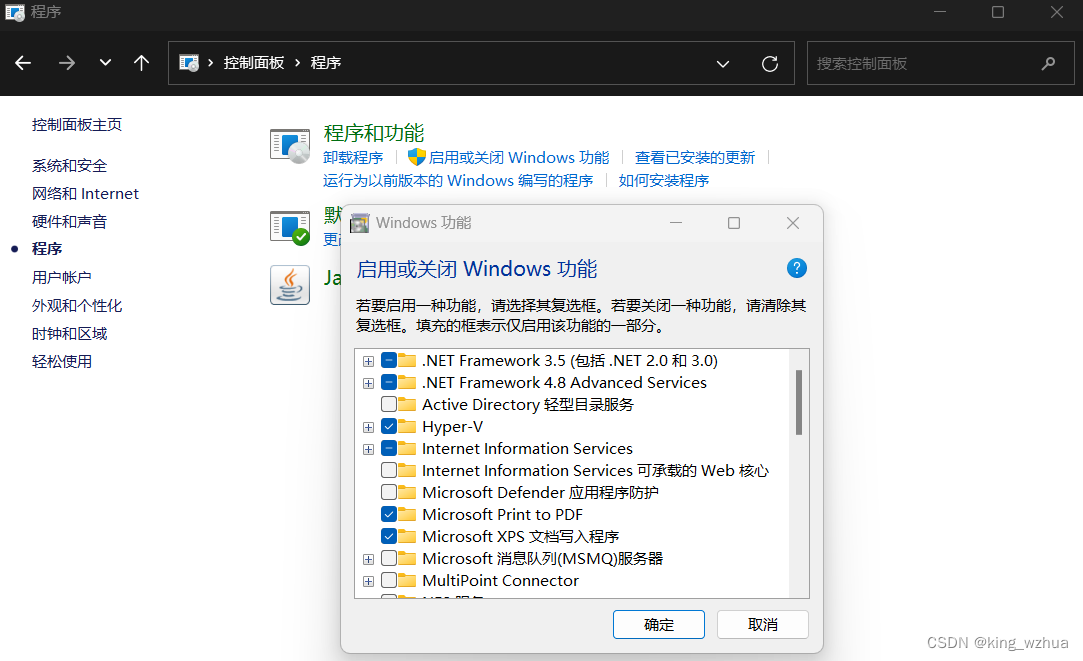Click 控制面板 in the breadcrumb path
This screenshot has width=1083, height=661.
253,63
